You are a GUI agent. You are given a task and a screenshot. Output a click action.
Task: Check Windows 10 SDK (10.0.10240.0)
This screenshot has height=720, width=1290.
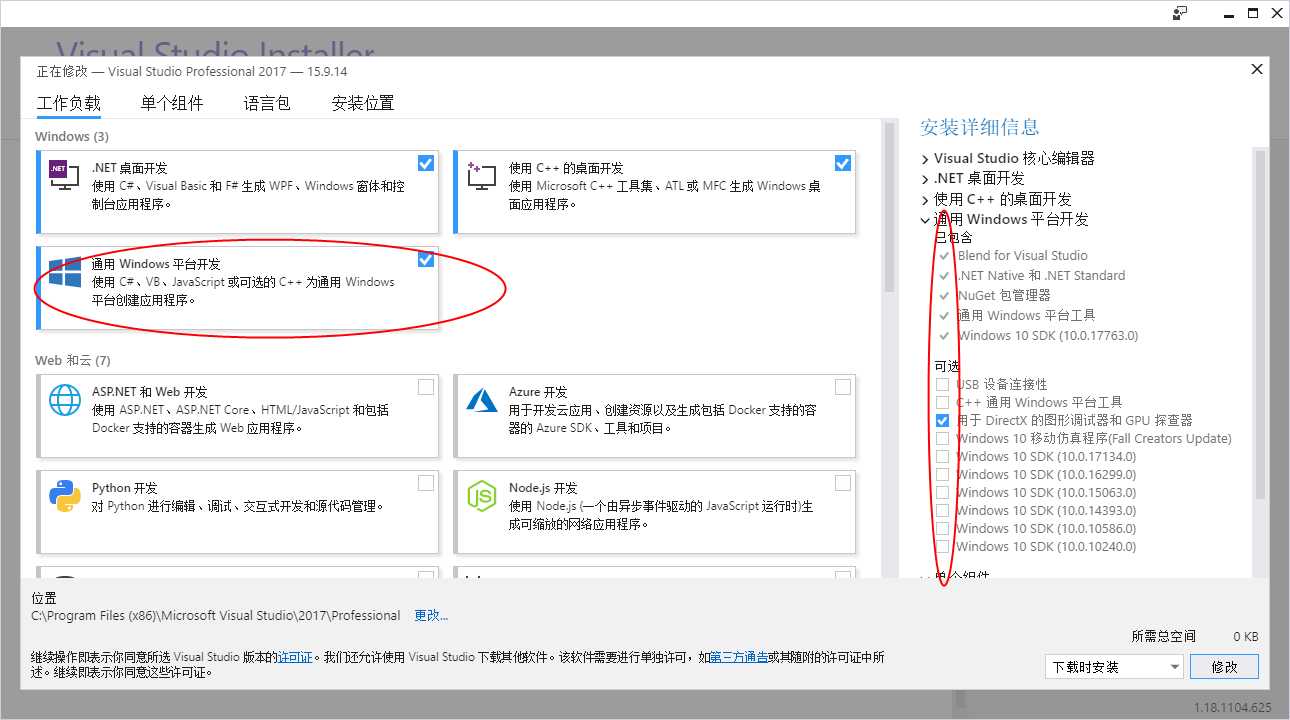(x=942, y=546)
